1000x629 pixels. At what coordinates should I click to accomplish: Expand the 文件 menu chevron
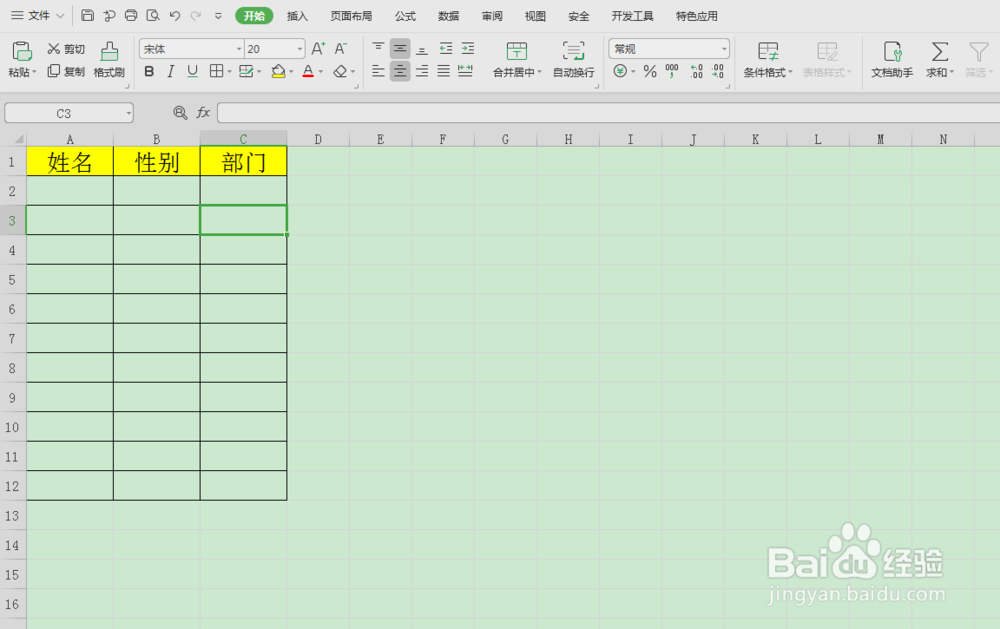61,16
